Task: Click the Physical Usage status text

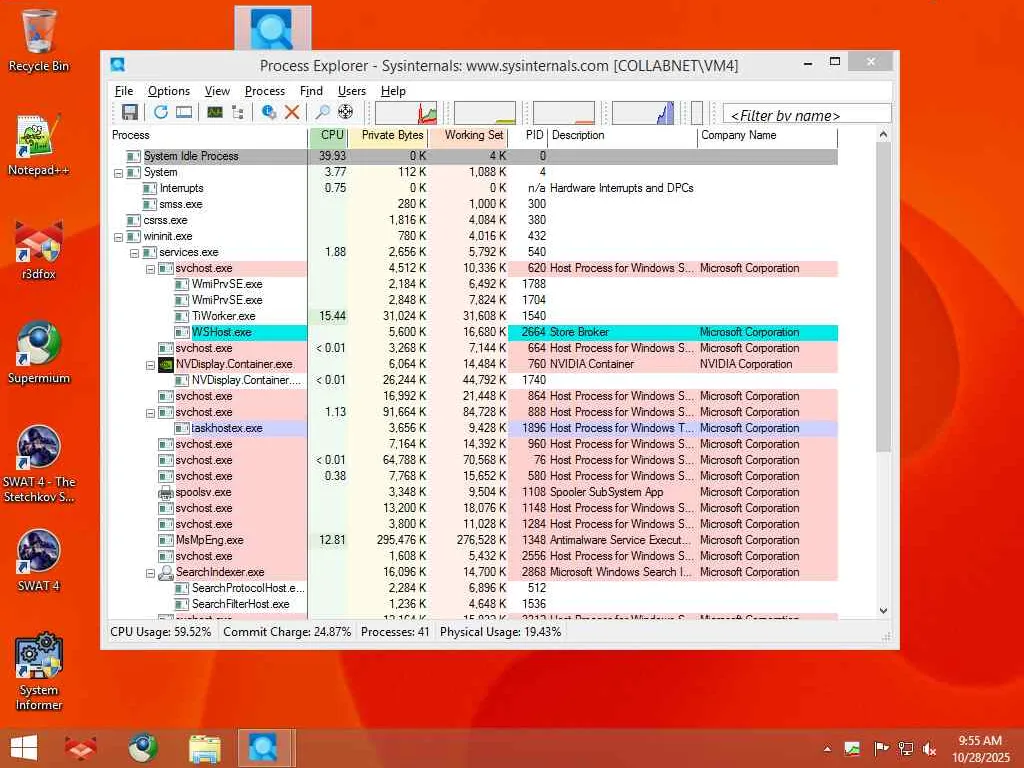Action: pos(500,632)
